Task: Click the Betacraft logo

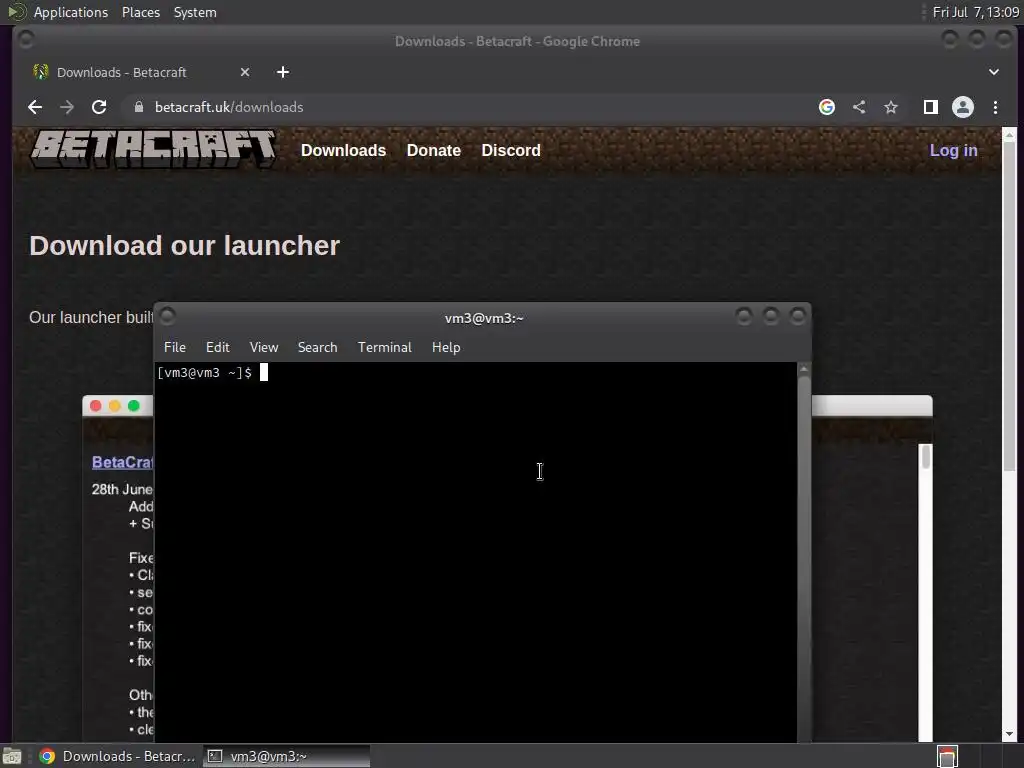Action: coord(153,149)
